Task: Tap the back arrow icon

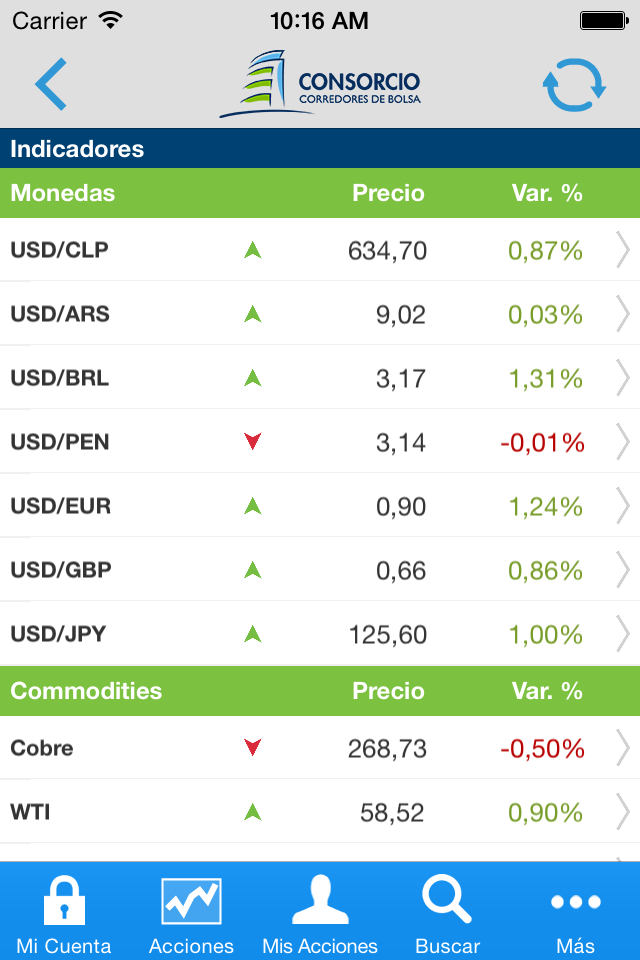Action: 51,84
